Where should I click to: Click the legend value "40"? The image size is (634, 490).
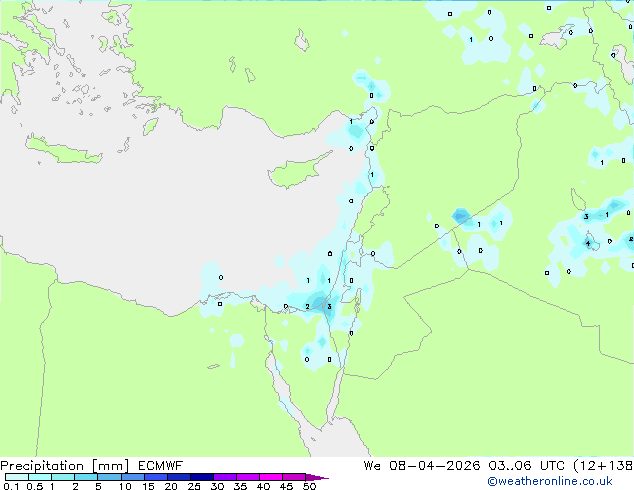[263, 486]
